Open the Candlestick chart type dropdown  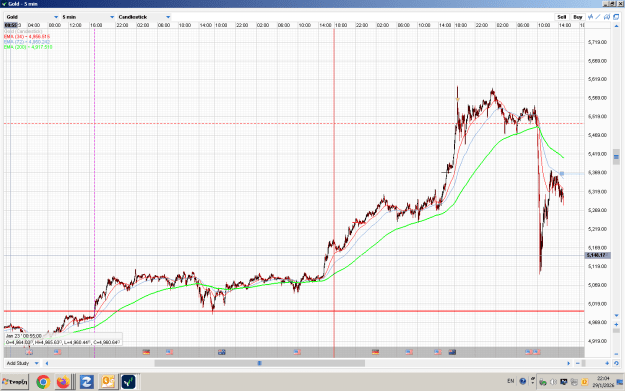point(144,17)
